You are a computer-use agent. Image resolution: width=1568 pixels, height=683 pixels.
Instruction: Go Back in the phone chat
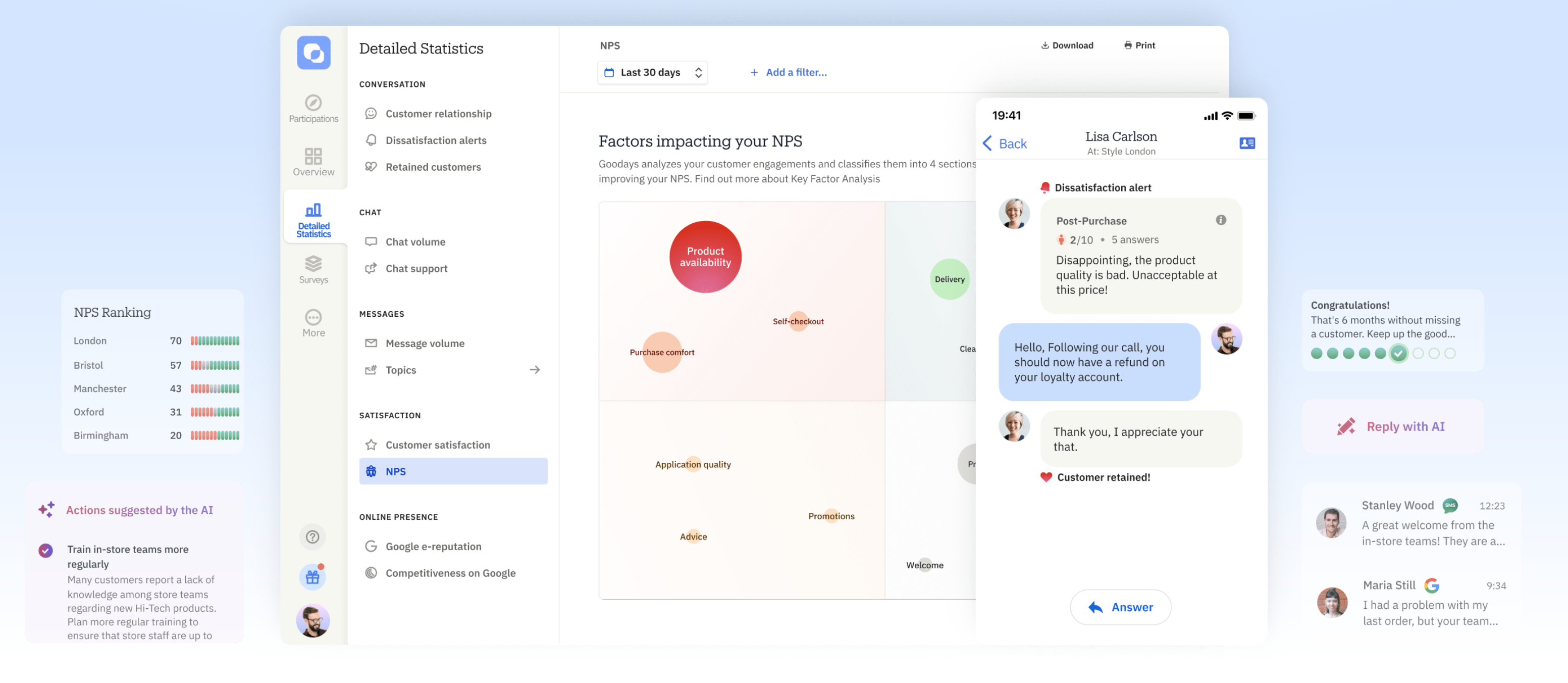pyautogui.click(x=1004, y=144)
